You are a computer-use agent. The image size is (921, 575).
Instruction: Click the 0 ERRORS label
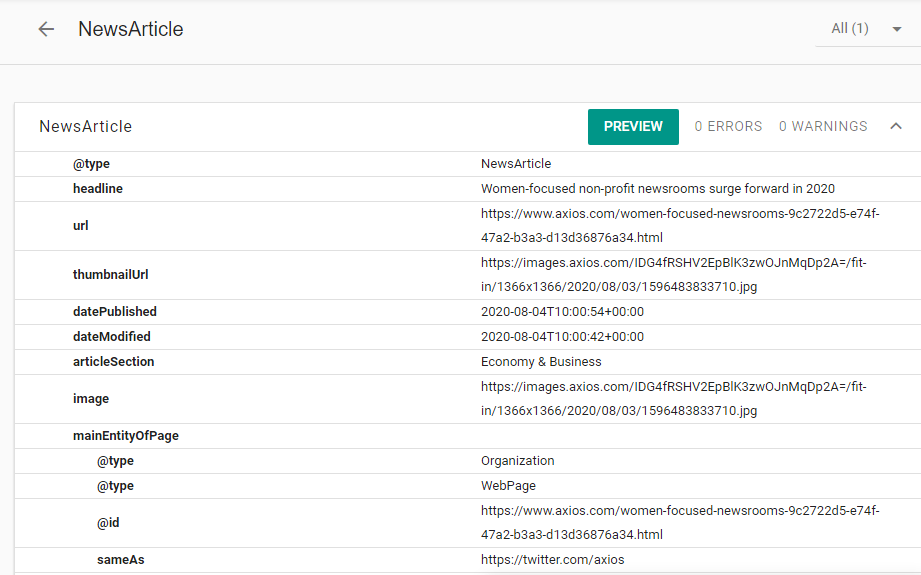(x=728, y=126)
